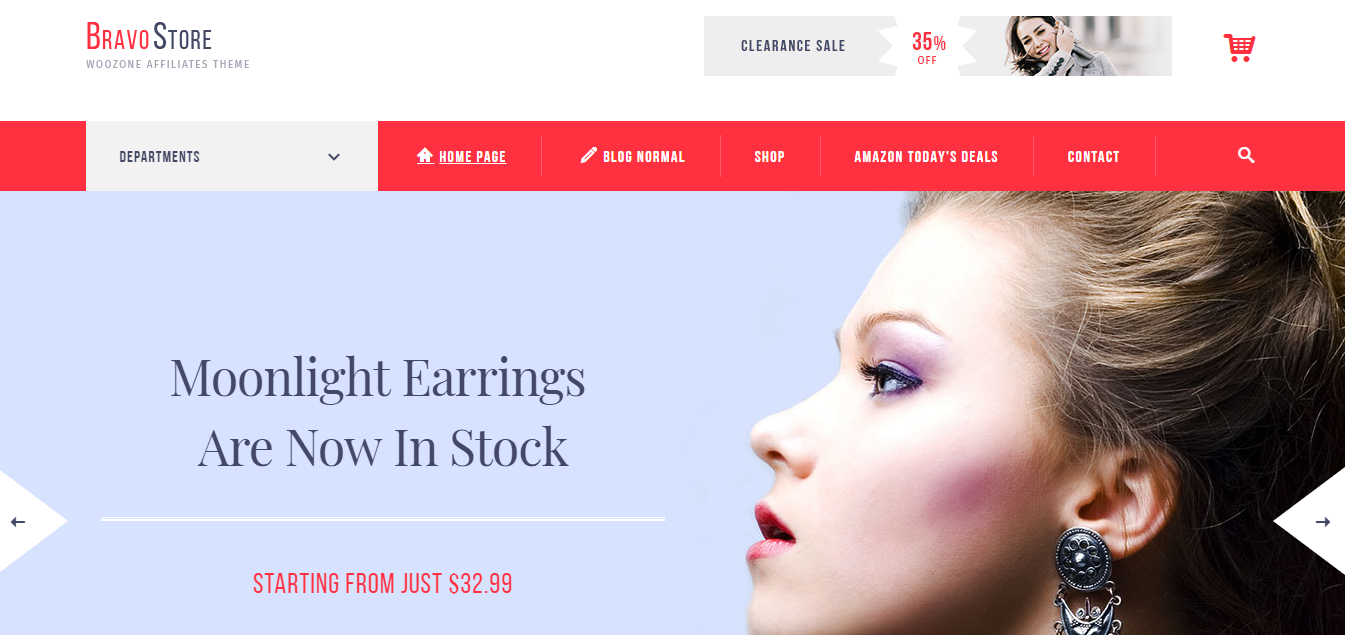Click the Moonlight Earrings headline
The image size is (1345, 635).
[379, 412]
